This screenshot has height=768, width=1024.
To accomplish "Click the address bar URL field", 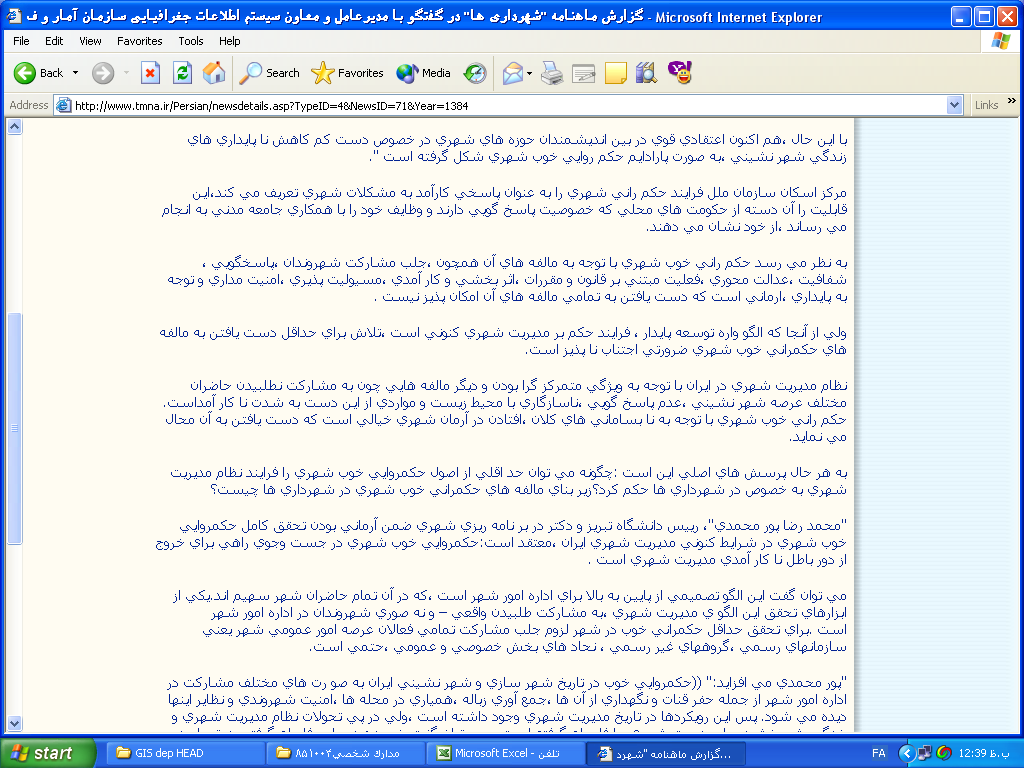I will pos(500,105).
